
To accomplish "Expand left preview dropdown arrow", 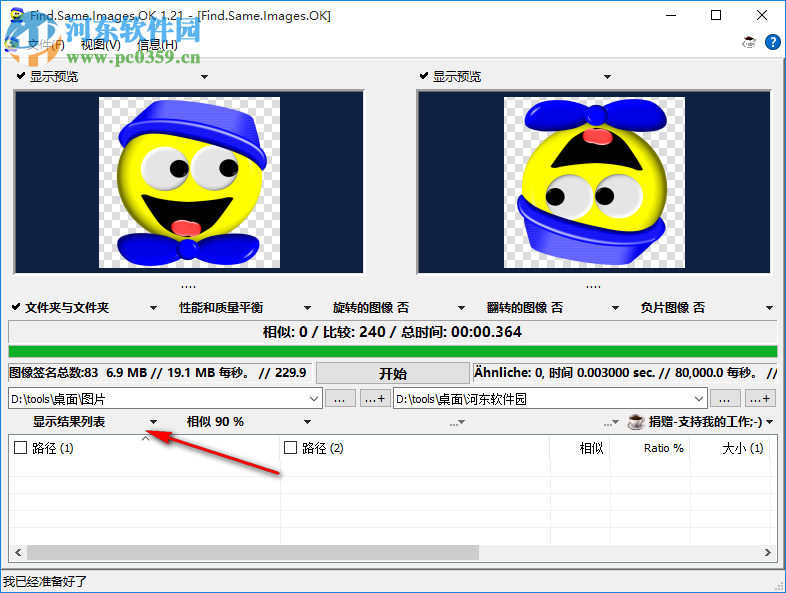I will 204,77.
